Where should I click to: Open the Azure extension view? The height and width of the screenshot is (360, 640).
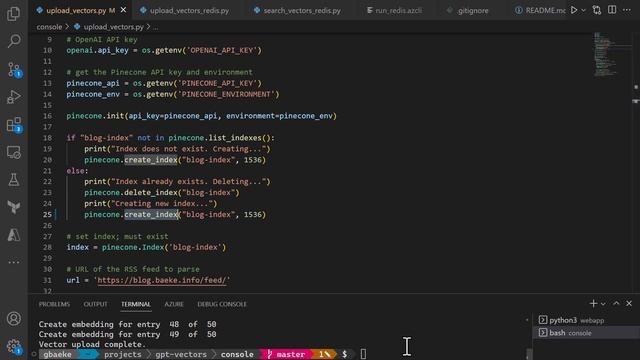click(x=14, y=235)
